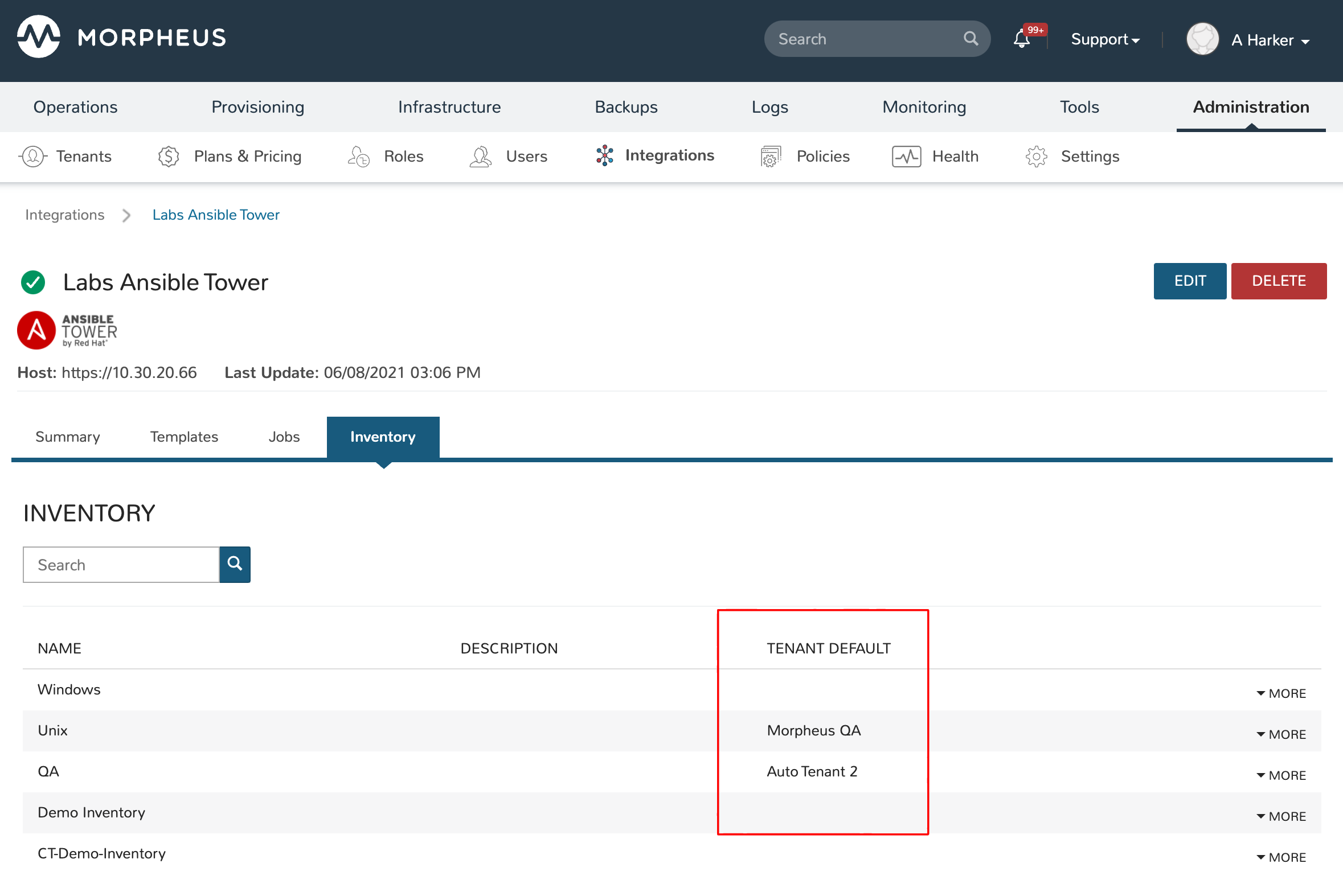Open the Infrastructure main menu
This screenshot has height=896, width=1343.
tap(449, 107)
